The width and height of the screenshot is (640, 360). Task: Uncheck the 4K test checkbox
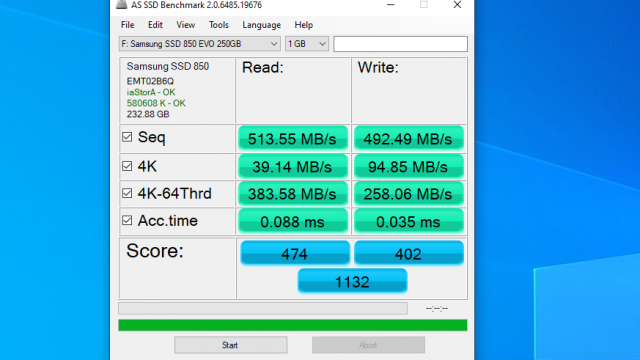point(127,166)
